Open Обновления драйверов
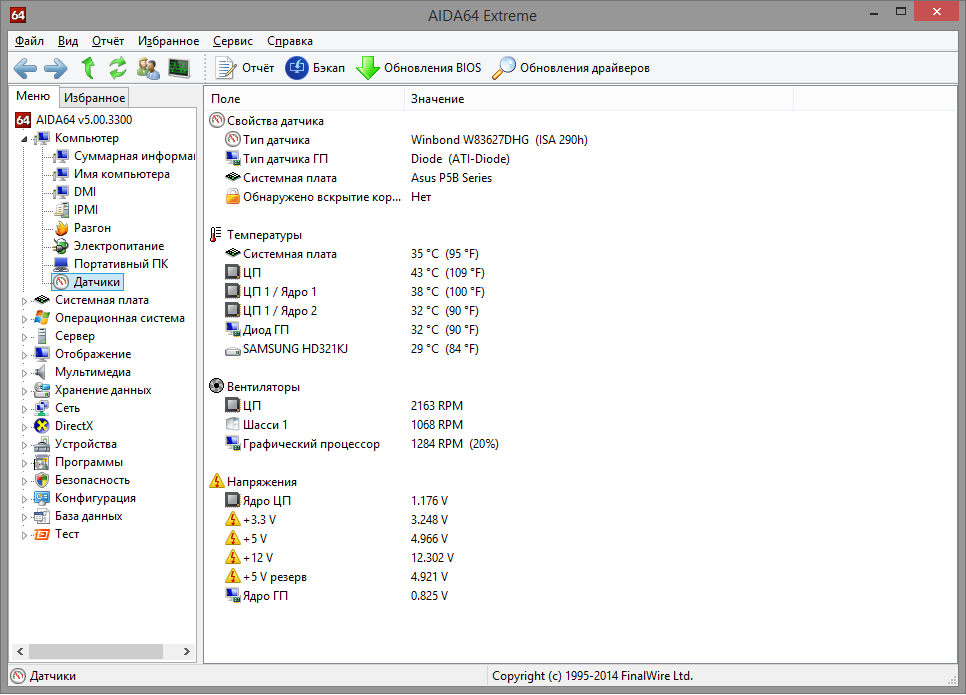The height and width of the screenshot is (695, 966). 571,68
